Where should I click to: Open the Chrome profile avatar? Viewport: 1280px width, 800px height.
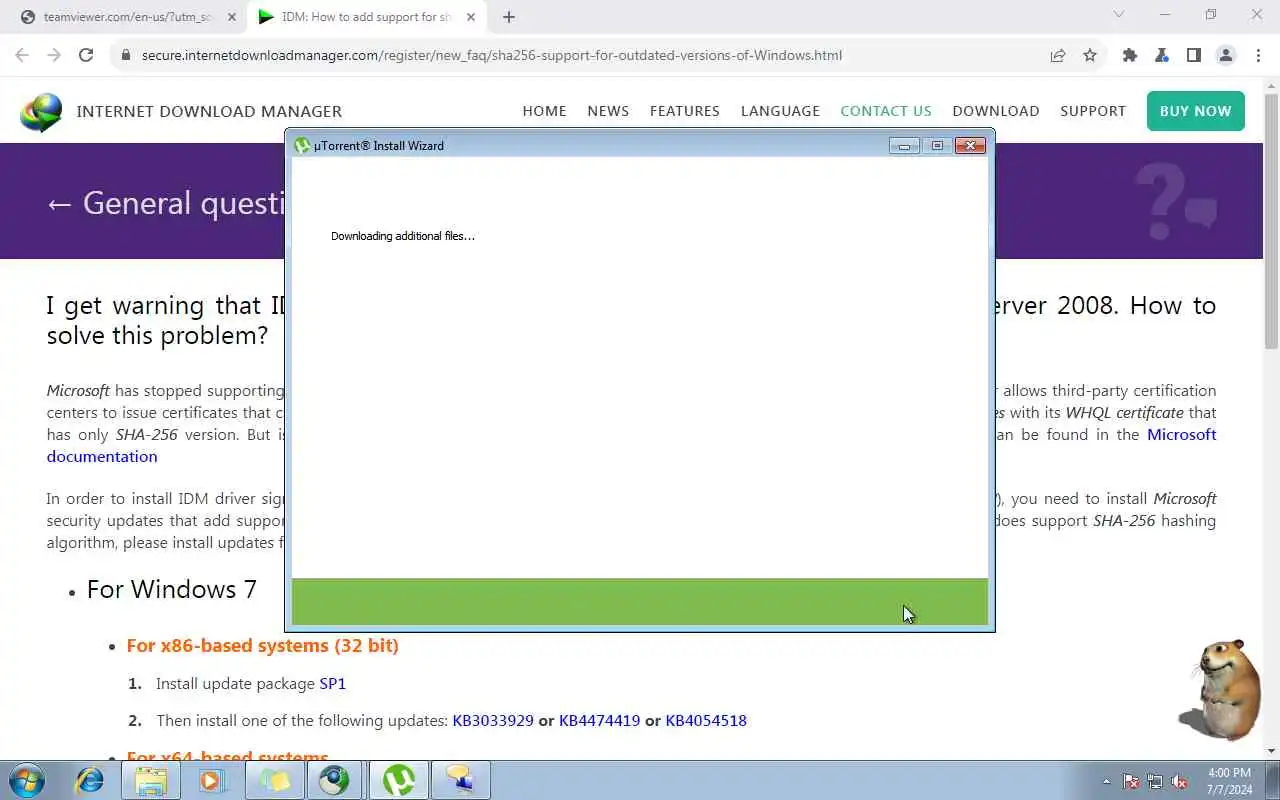[1226, 55]
